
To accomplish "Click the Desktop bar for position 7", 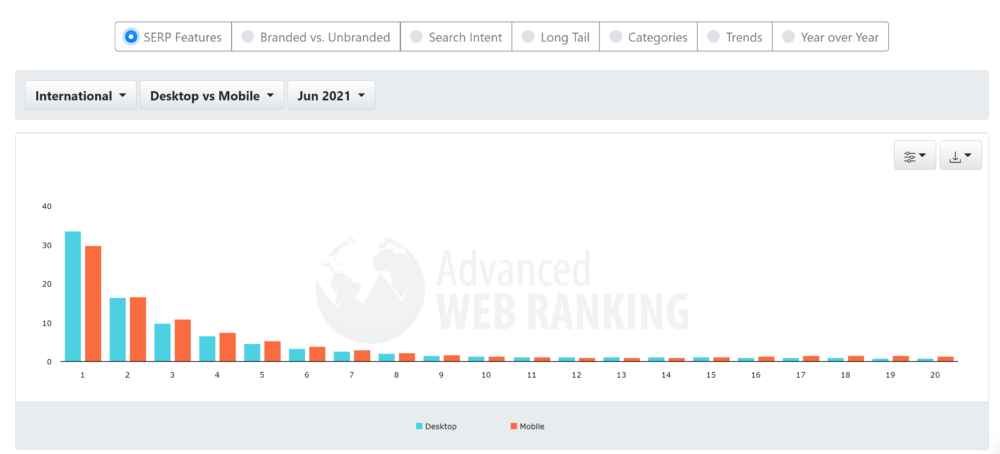I will 342,356.
